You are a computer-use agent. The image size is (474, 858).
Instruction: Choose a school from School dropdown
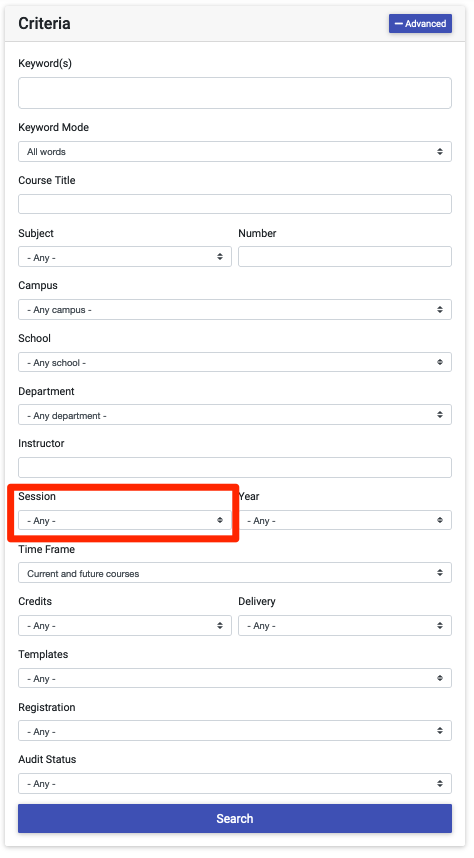point(234,362)
